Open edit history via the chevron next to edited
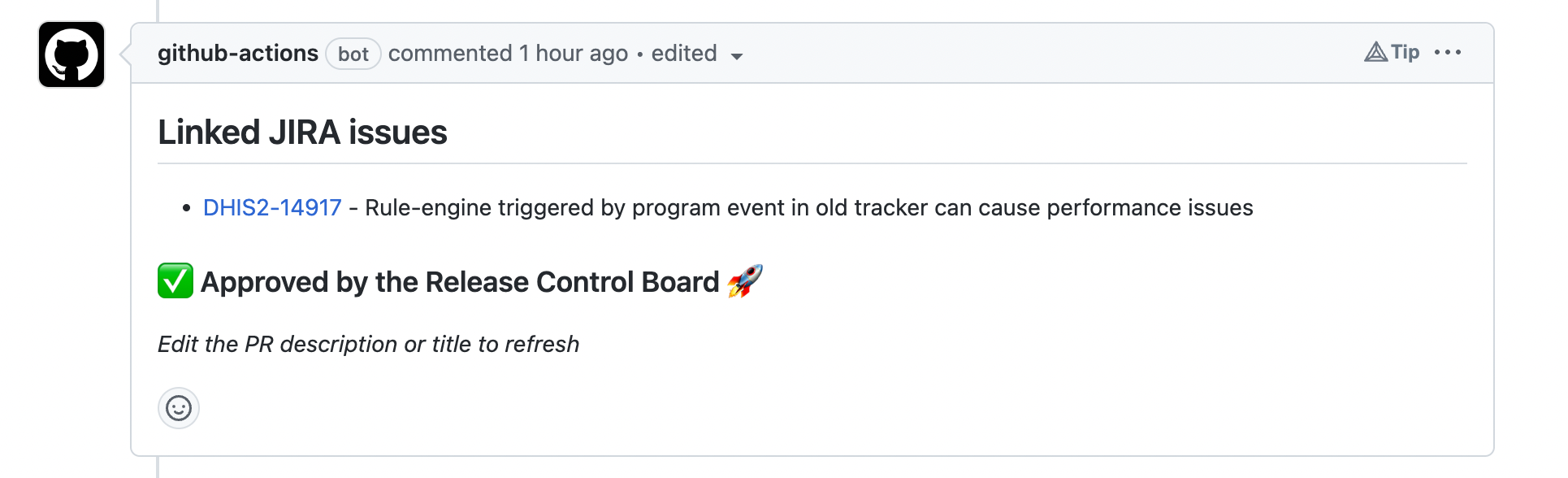Viewport: 1568px width, 478px height. click(x=737, y=55)
